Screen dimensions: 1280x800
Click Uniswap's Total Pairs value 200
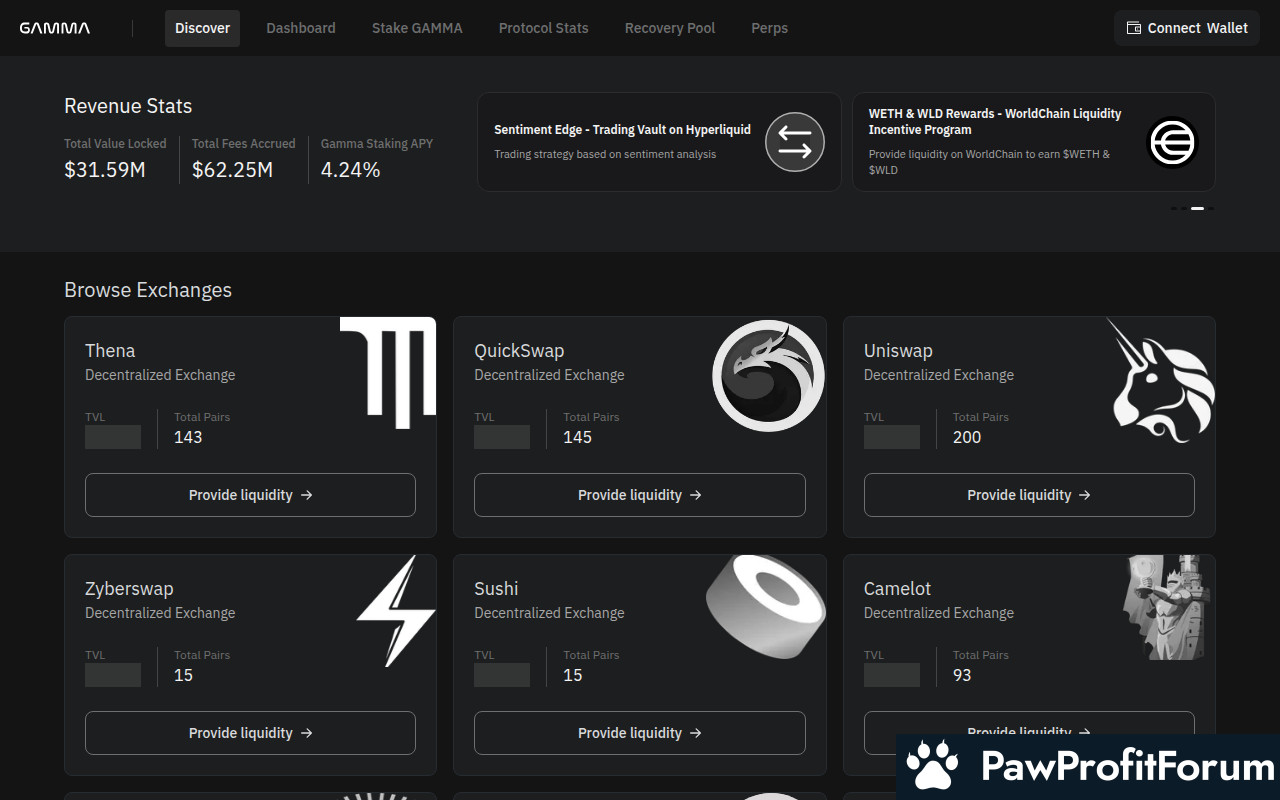tap(967, 437)
